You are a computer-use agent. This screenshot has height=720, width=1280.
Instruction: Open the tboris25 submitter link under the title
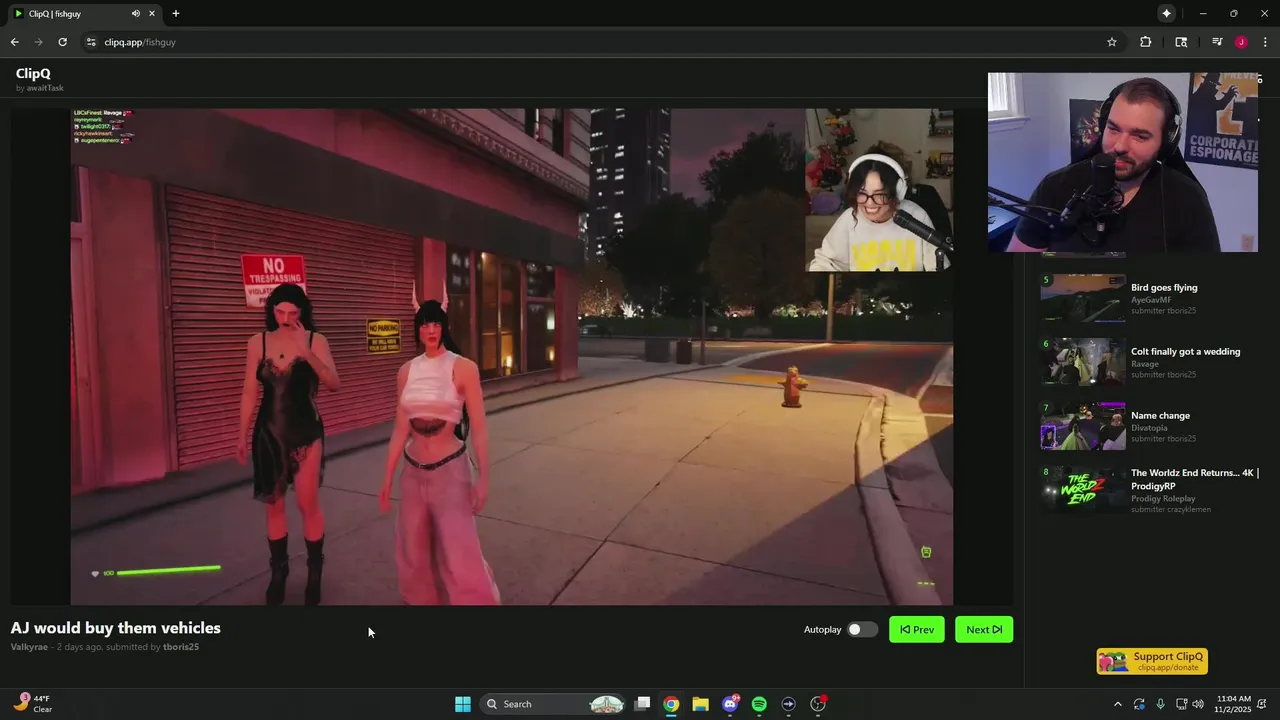(x=181, y=647)
